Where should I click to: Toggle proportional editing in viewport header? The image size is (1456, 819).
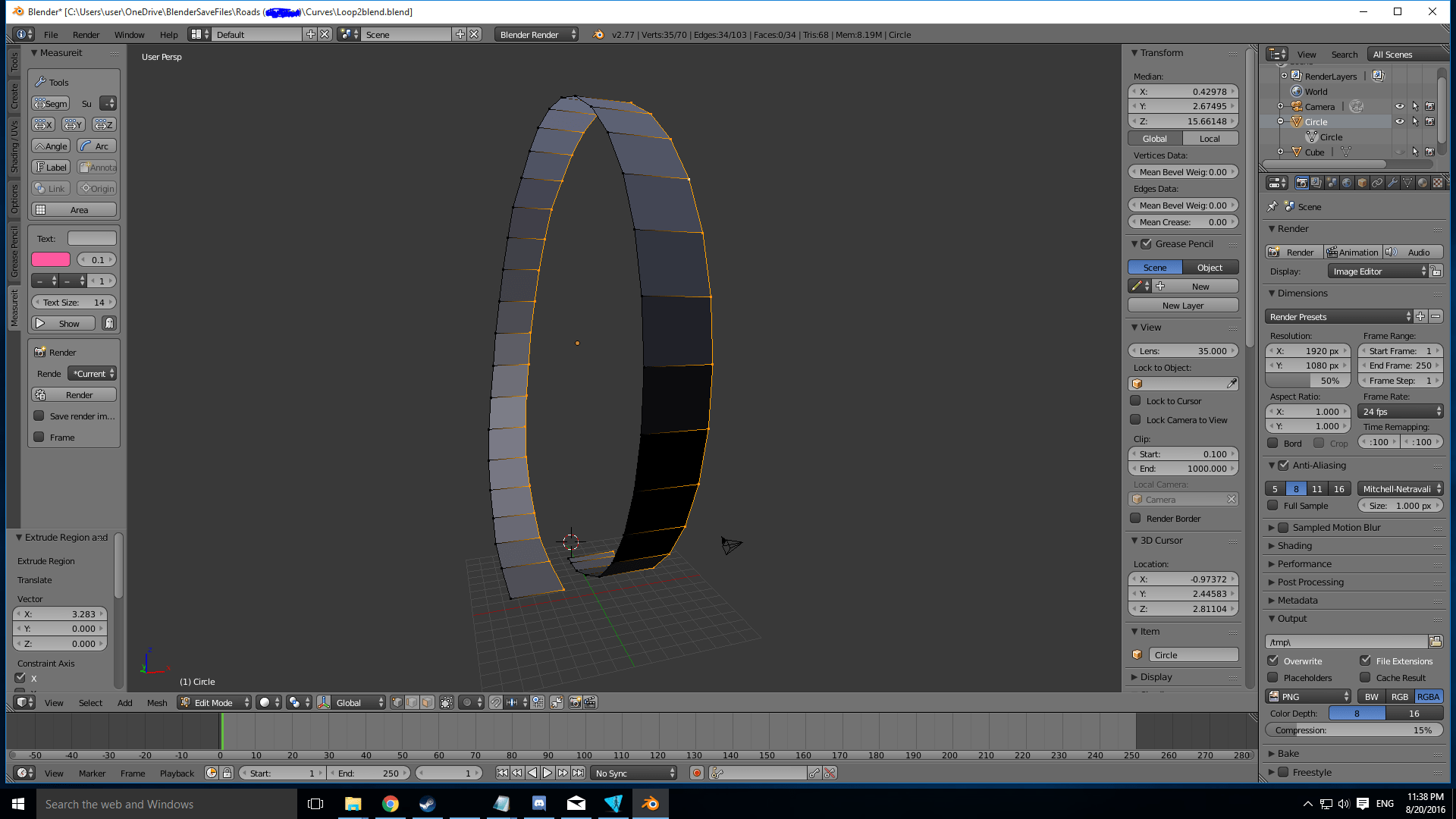pyautogui.click(x=467, y=702)
